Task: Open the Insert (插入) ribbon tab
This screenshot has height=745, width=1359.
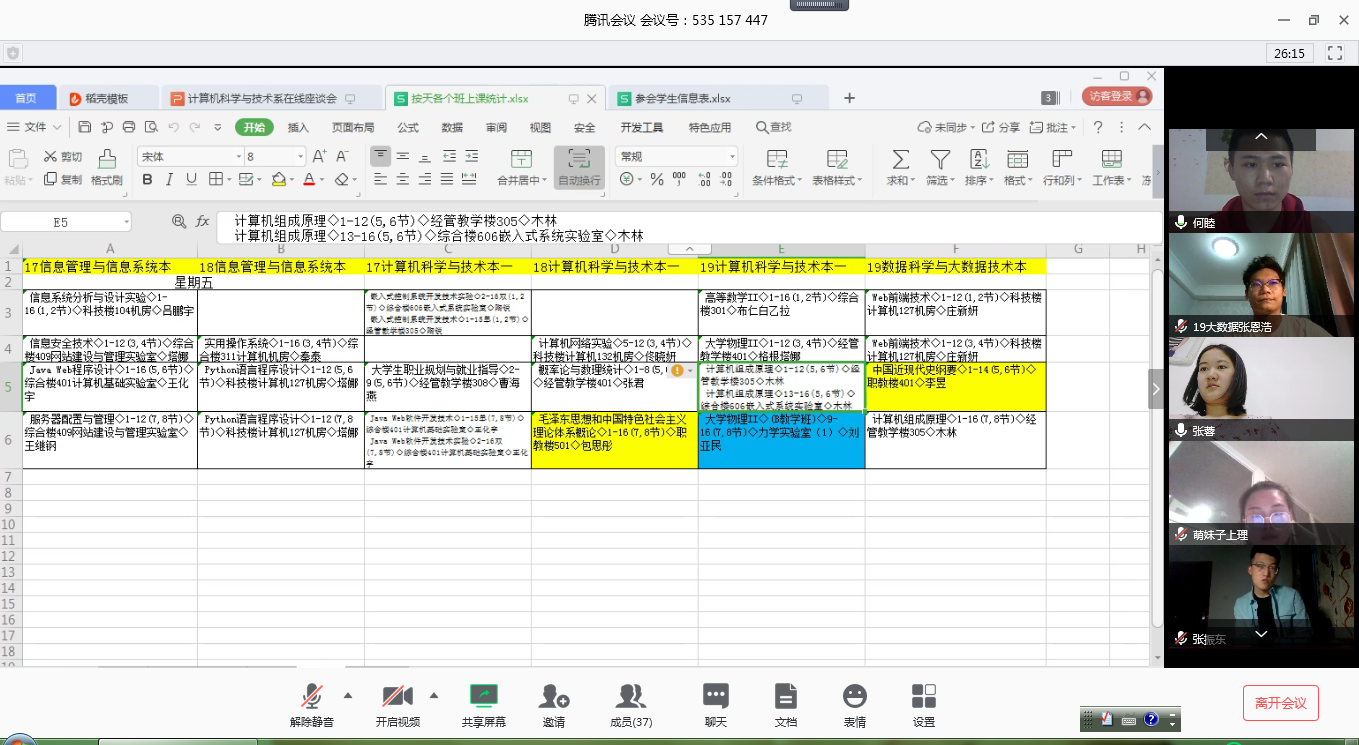Action: pos(298,127)
